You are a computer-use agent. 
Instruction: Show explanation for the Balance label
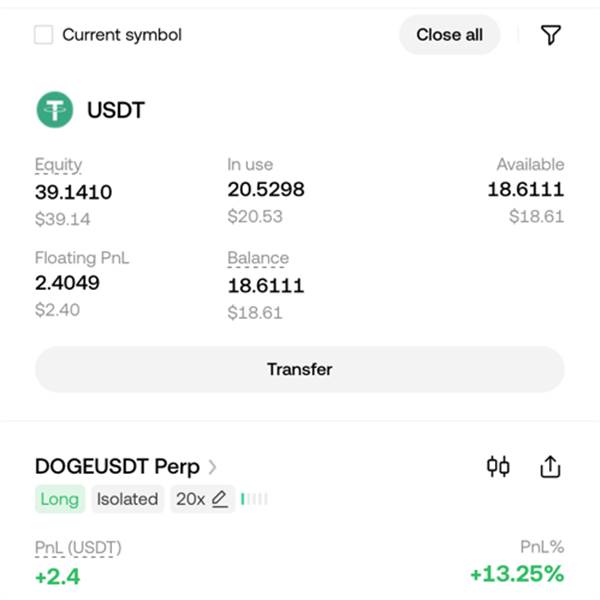pyautogui.click(x=258, y=258)
